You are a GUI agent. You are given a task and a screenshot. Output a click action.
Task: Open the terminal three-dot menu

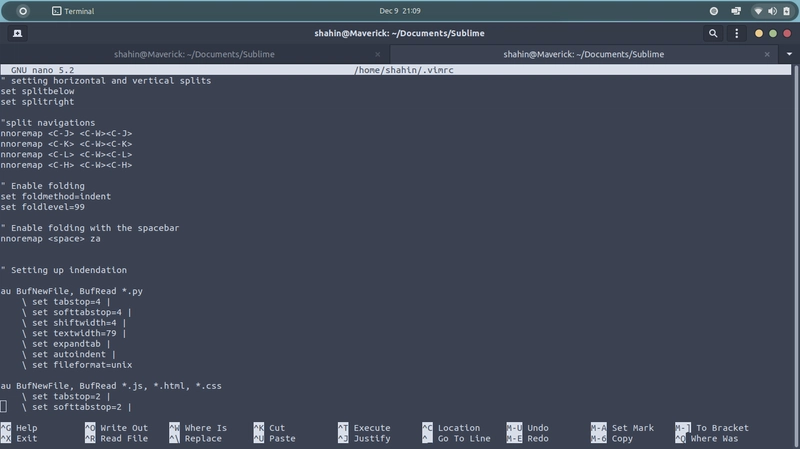click(736, 33)
